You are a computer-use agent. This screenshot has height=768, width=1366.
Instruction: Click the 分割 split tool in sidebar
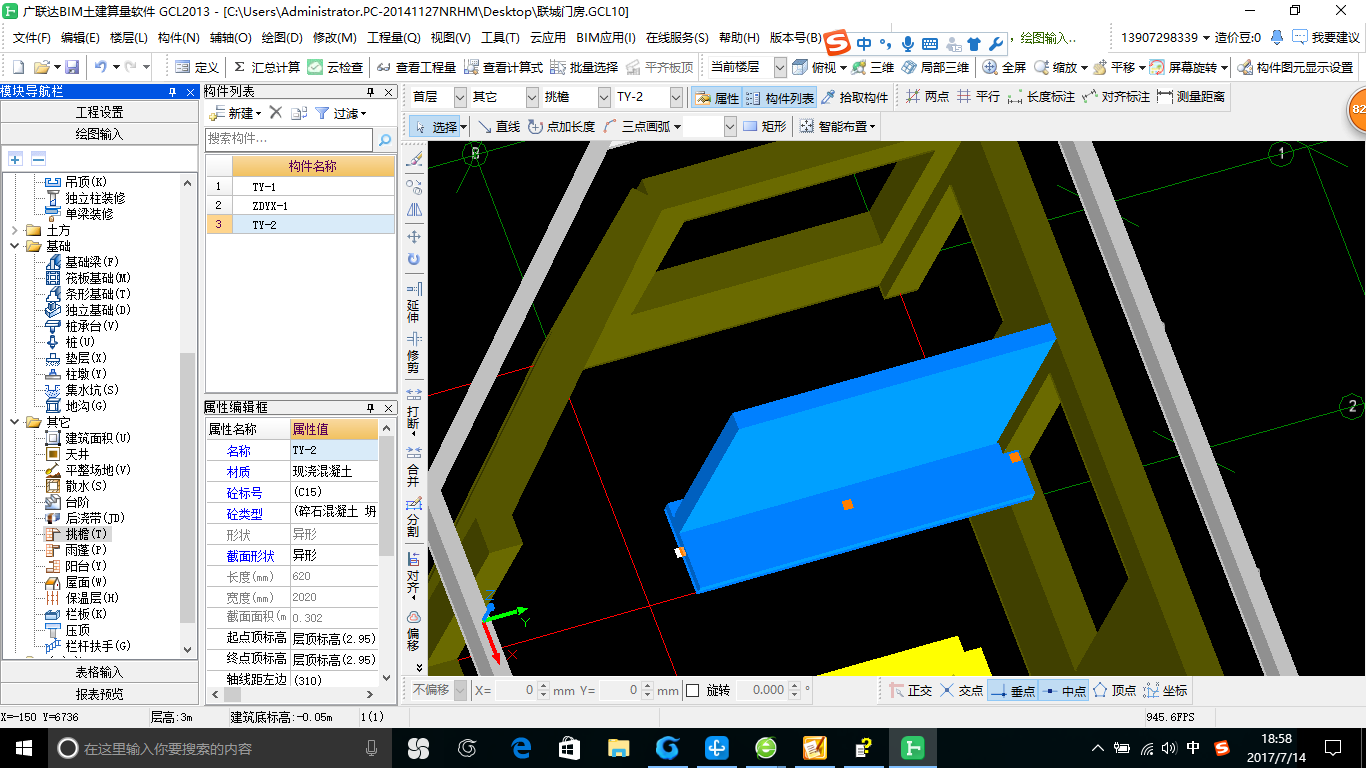point(414,516)
